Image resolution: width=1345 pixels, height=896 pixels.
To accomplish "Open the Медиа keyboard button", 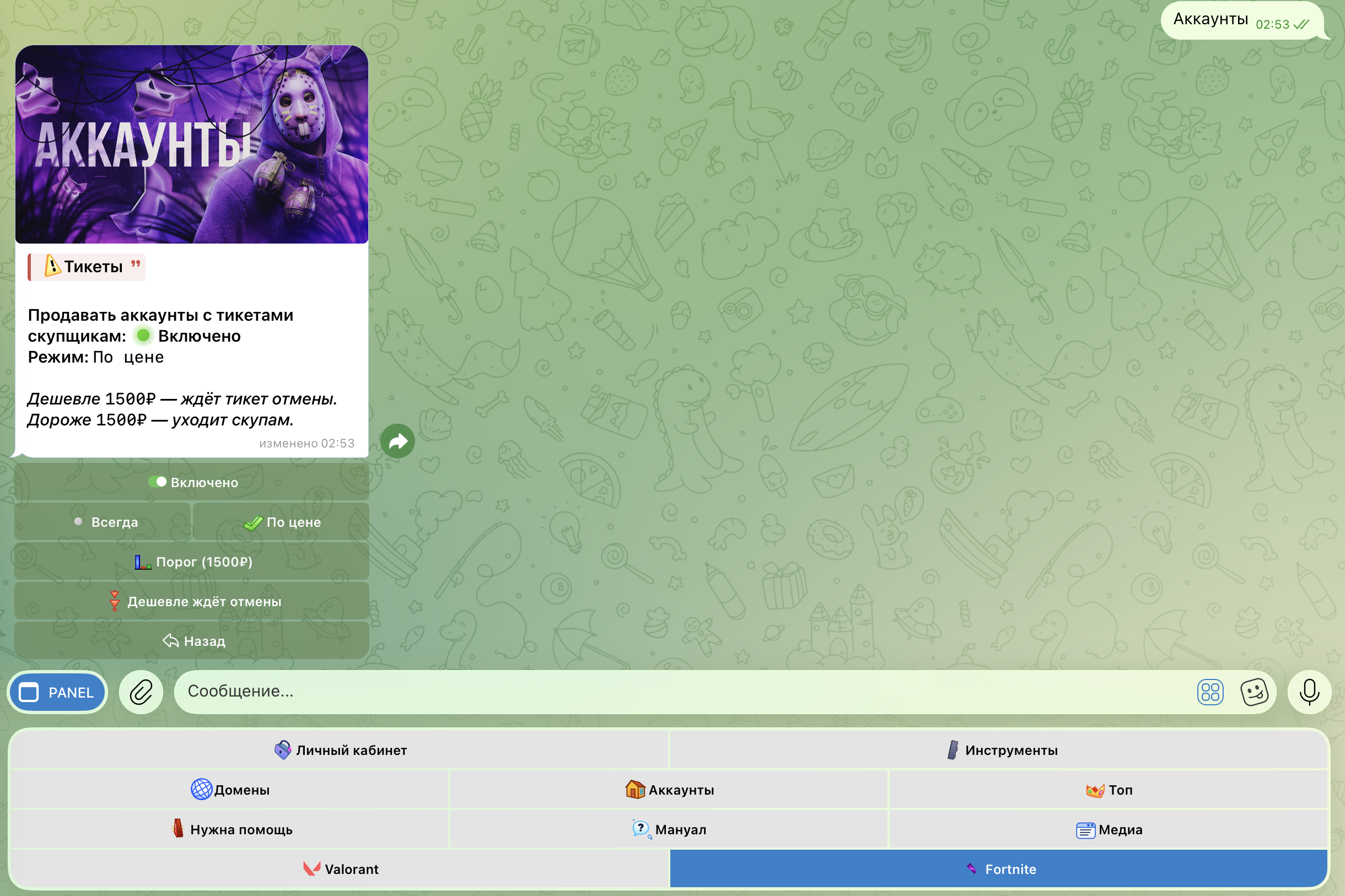I will click(x=1109, y=829).
